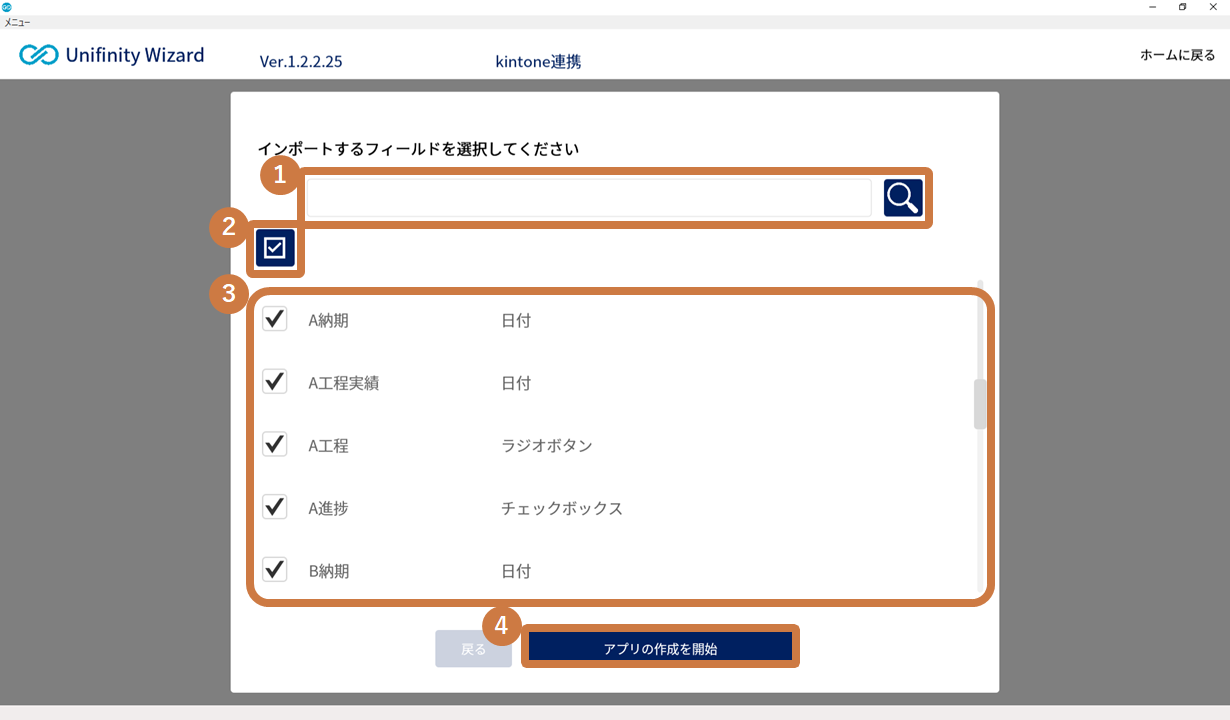Image resolution: width=1230 pixels, height=720 pixels.
Task: Toggle the select-all fields checkbox icon
Action: pyautogui.click(x=275, y=248)
